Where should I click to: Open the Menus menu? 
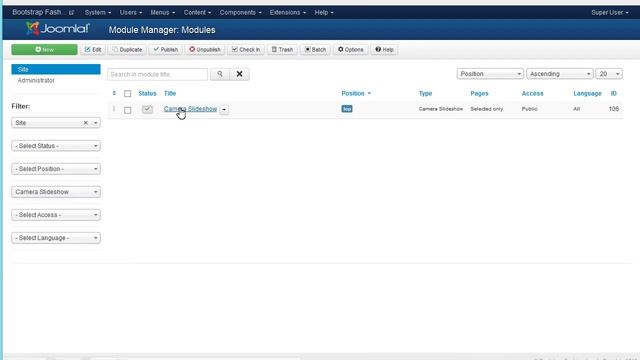coord(162,13)
